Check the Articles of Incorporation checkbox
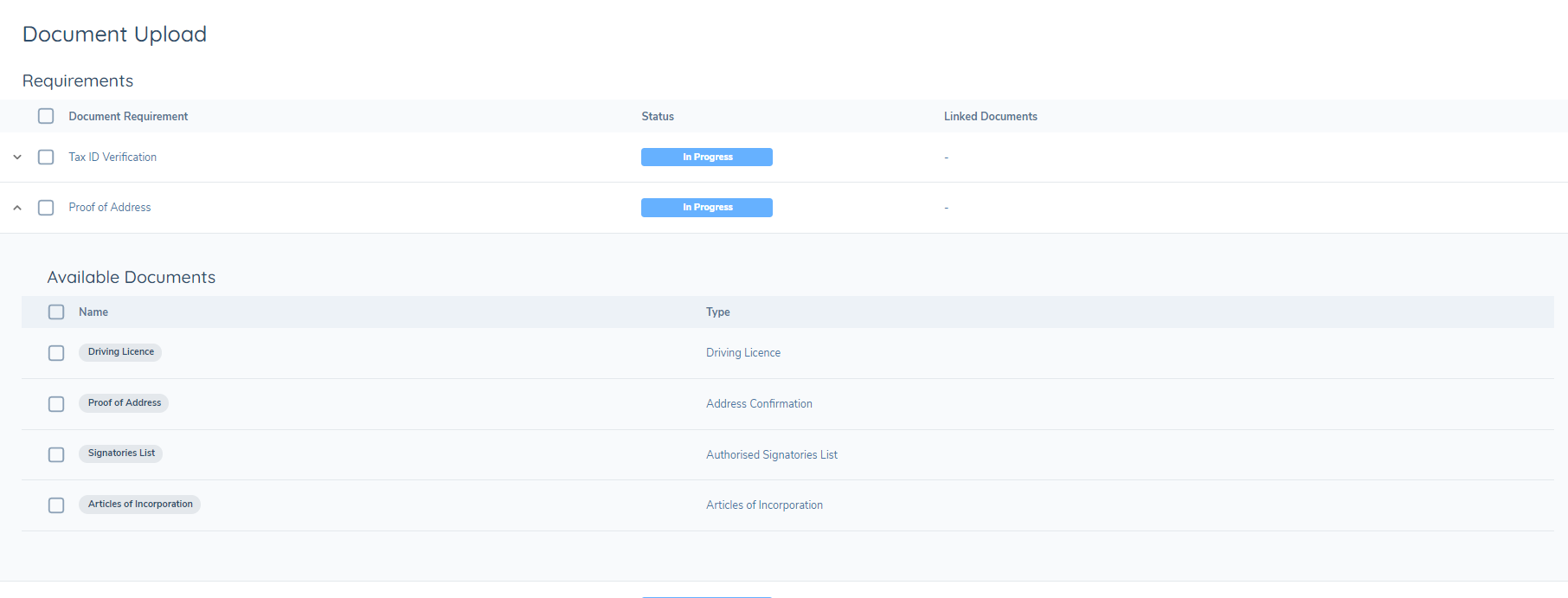The width and height of the screenshot is (1568, 598). (x=56, y=505)
